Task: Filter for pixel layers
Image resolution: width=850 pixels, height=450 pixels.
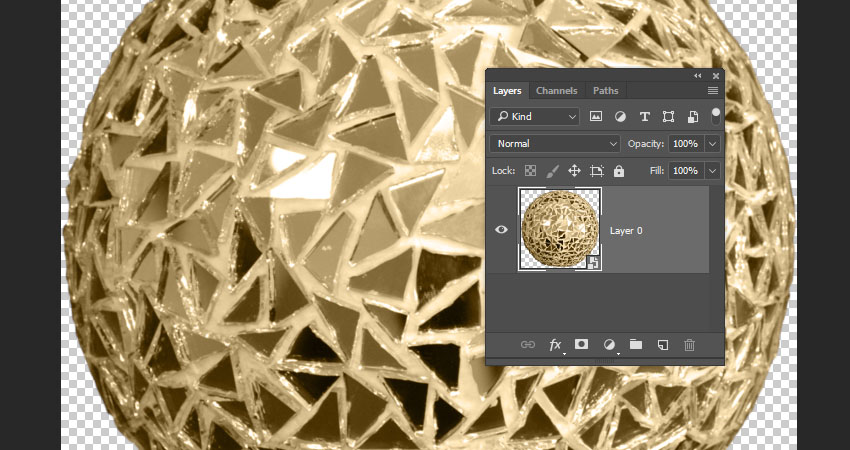Action: click(x=596, y=117)
